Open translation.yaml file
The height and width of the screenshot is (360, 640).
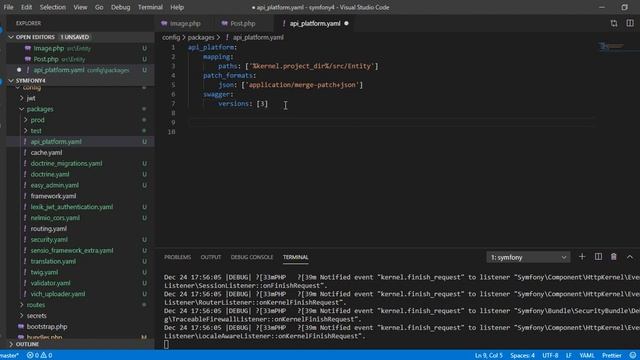53,262
